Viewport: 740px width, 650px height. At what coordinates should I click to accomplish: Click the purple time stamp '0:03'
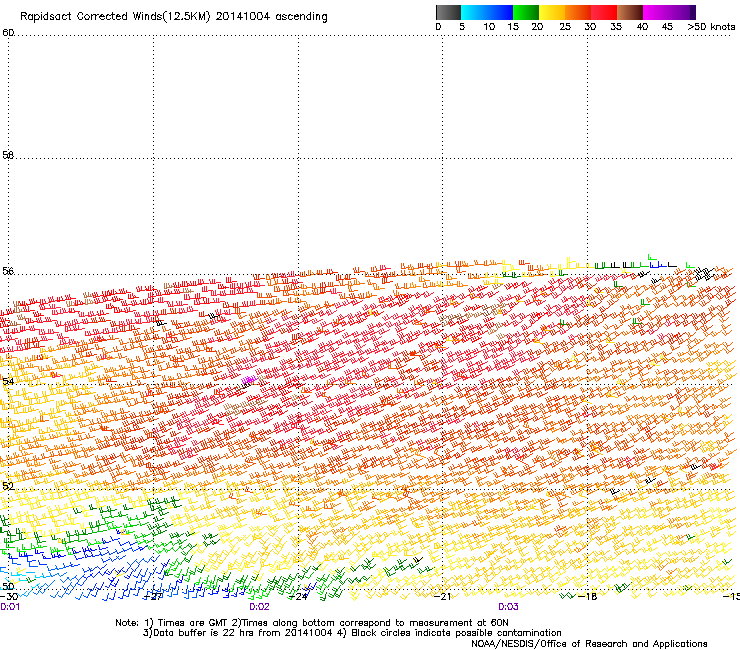pos(508,607)
